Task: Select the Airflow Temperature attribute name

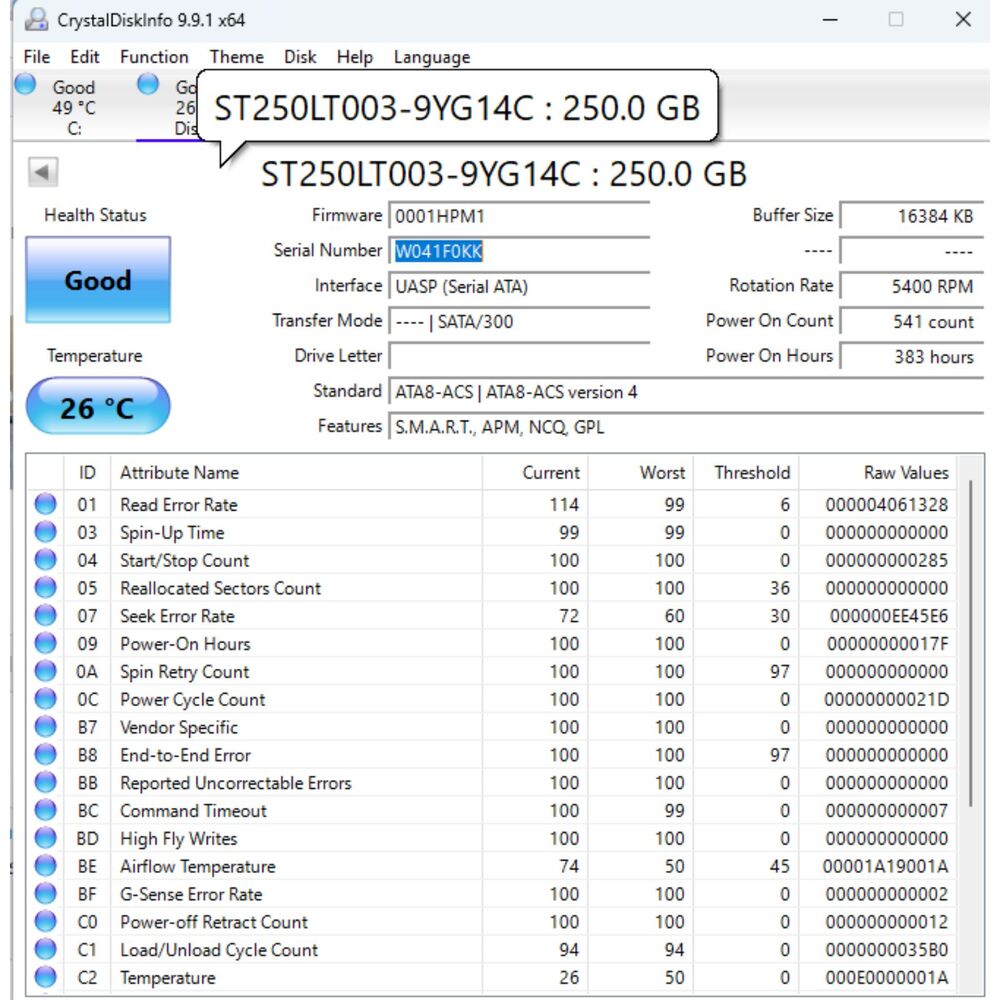Action: [x=198, y=866]
